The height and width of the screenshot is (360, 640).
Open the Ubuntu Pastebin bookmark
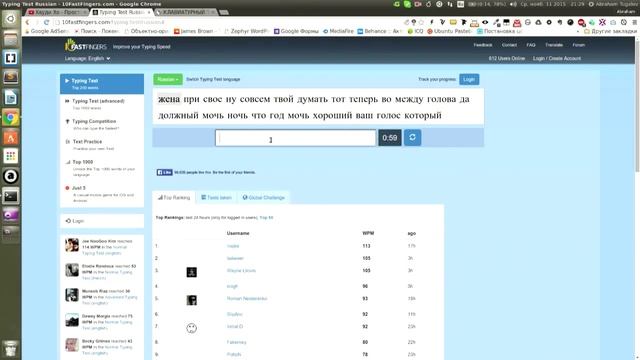coord(449,31)
